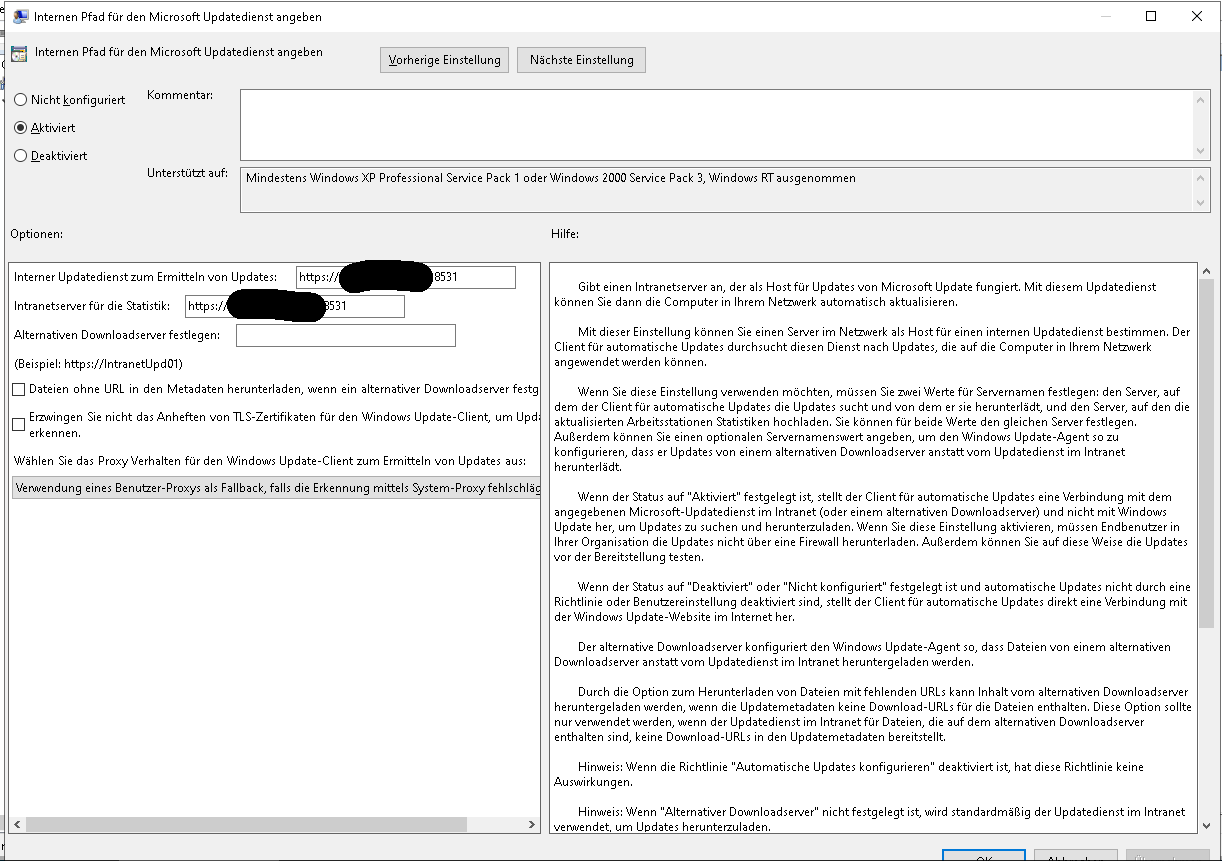
Task: Minimize the policy settings window
Action: tap(1105, 17)
